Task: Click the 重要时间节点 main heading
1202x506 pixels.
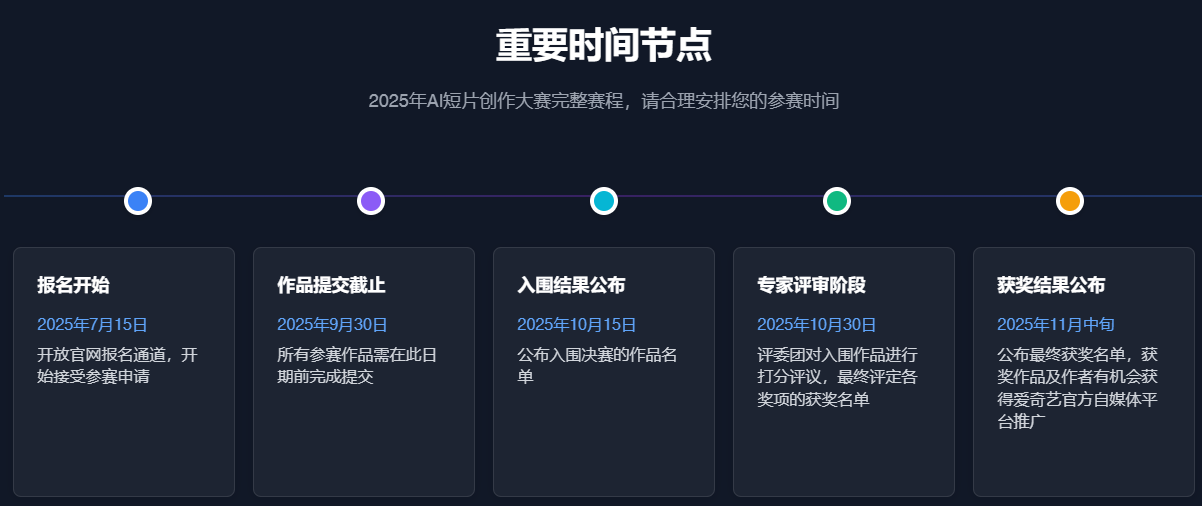Action: pos(604,46)
